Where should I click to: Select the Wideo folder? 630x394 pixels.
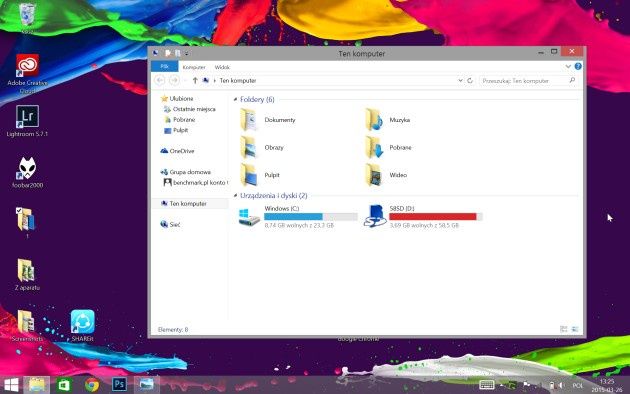pos(386,175)
